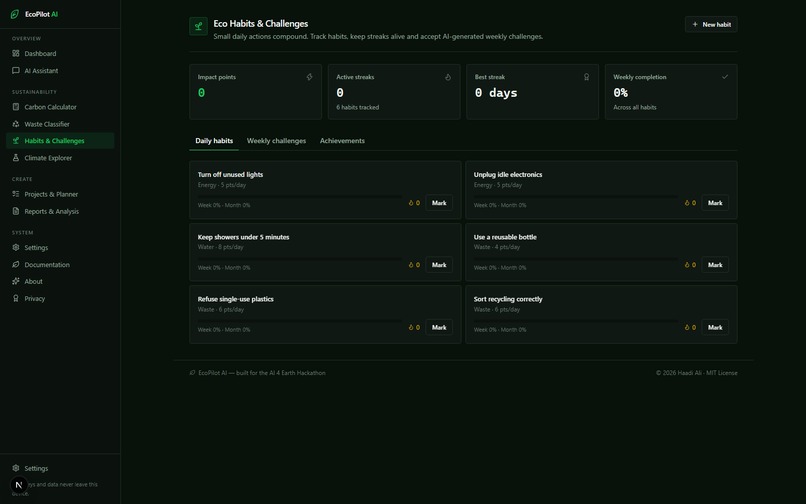Click the checkmark icon on Weekly completion card

pos(725,77)
